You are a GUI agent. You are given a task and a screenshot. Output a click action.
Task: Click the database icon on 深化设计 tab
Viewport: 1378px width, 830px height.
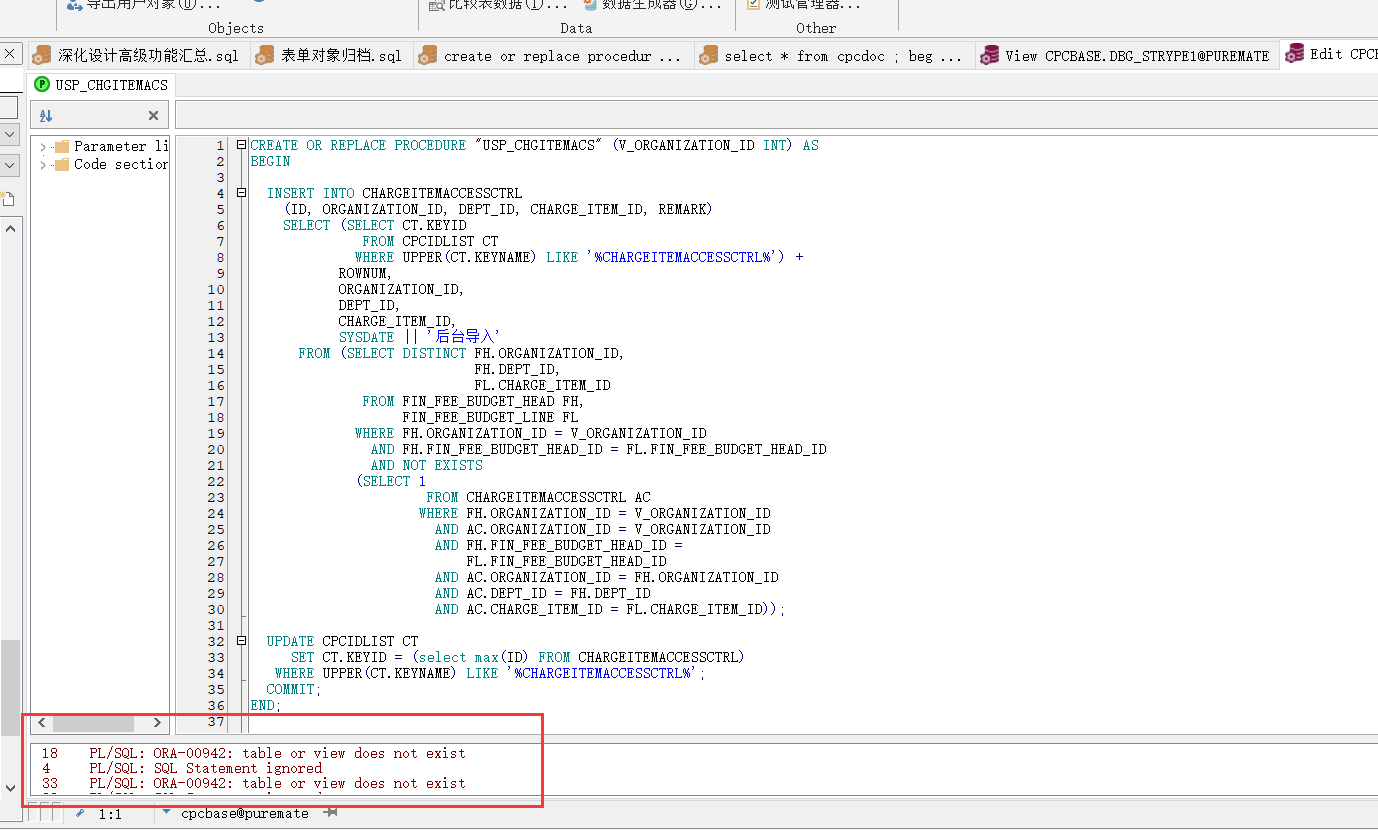coord(42,56)
